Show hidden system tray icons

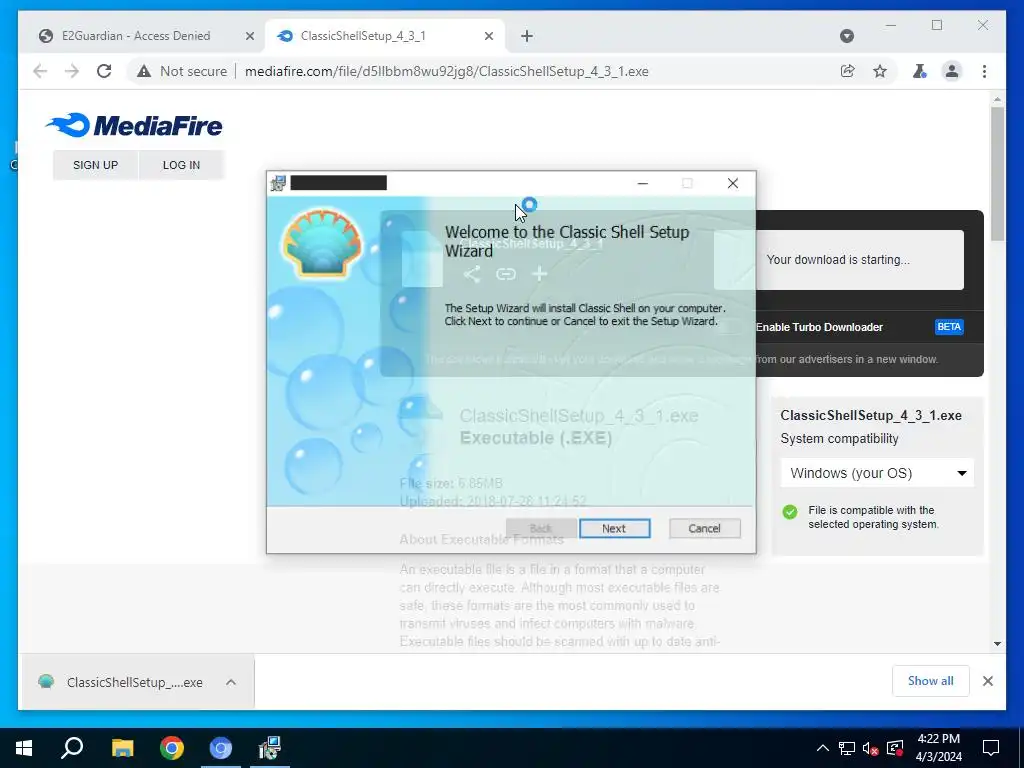823,748
